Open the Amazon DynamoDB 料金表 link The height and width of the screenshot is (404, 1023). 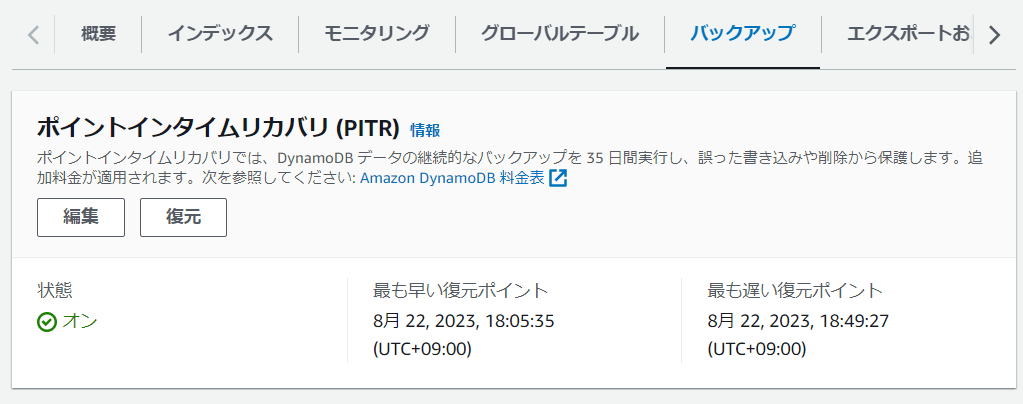click(452, 179)
